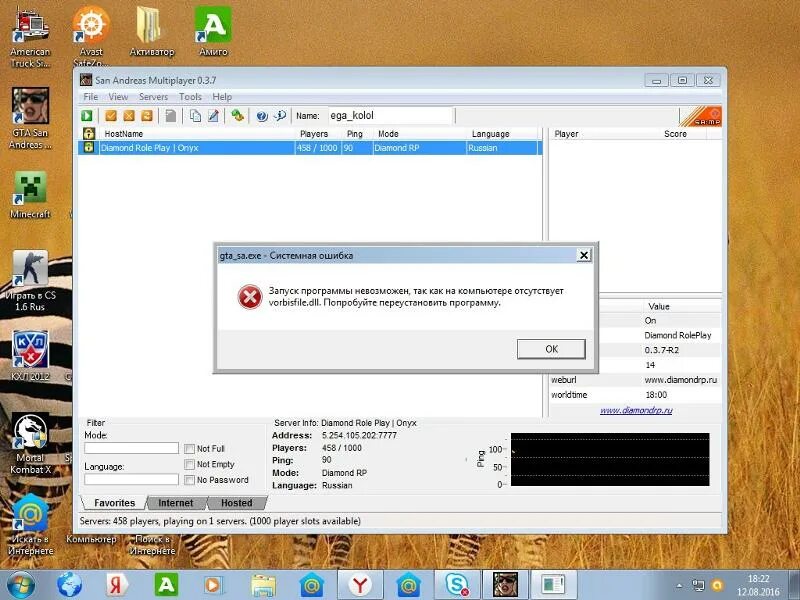Click the Windows Start orb

[x=20, y=585]
